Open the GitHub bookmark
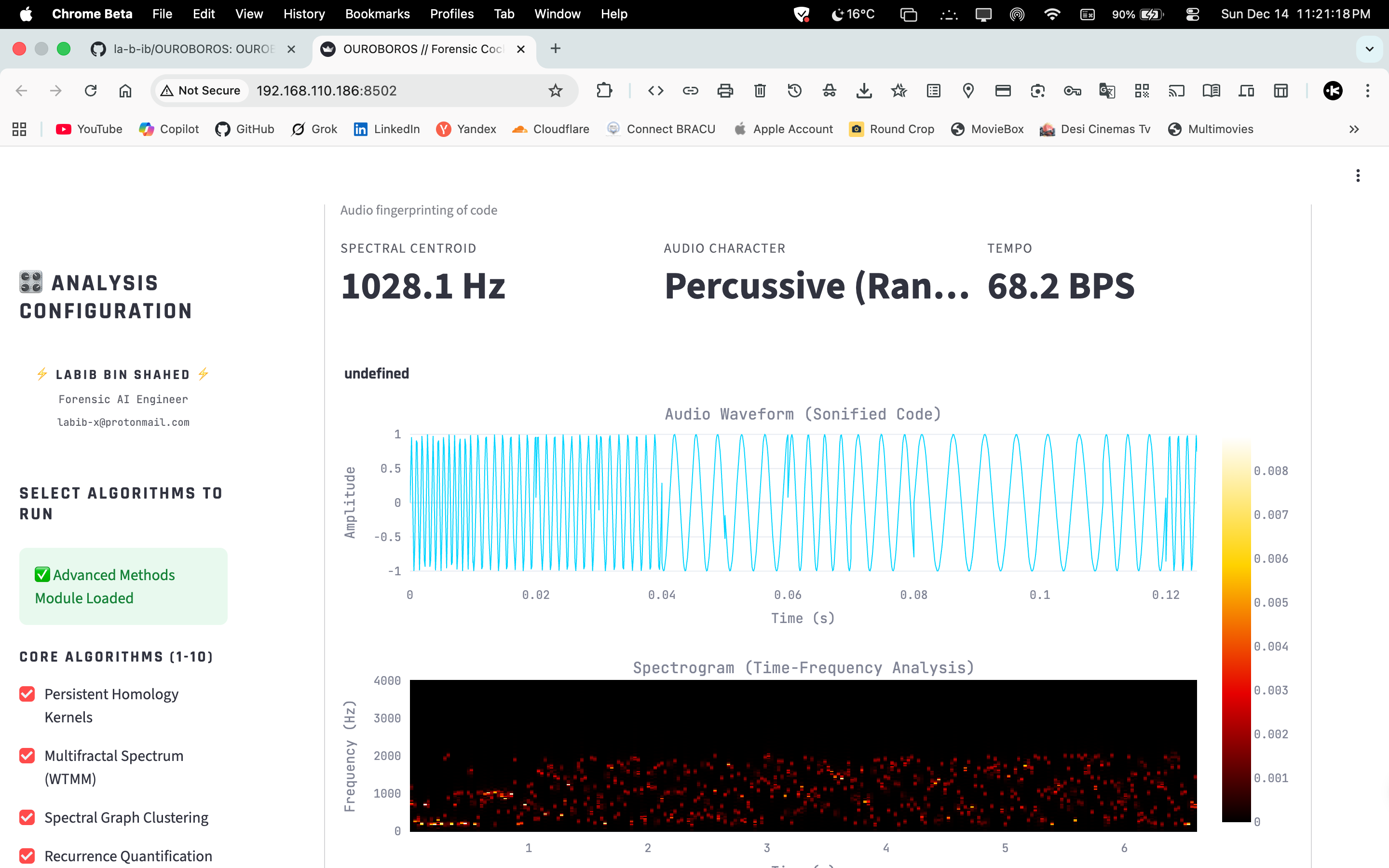The image size is (1389, 868). [245, 129]
